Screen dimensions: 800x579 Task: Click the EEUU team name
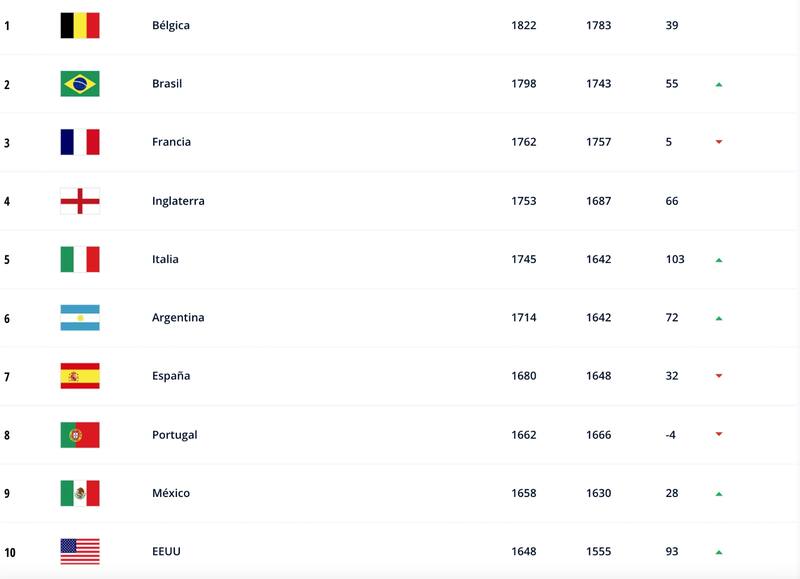[166, 552]
